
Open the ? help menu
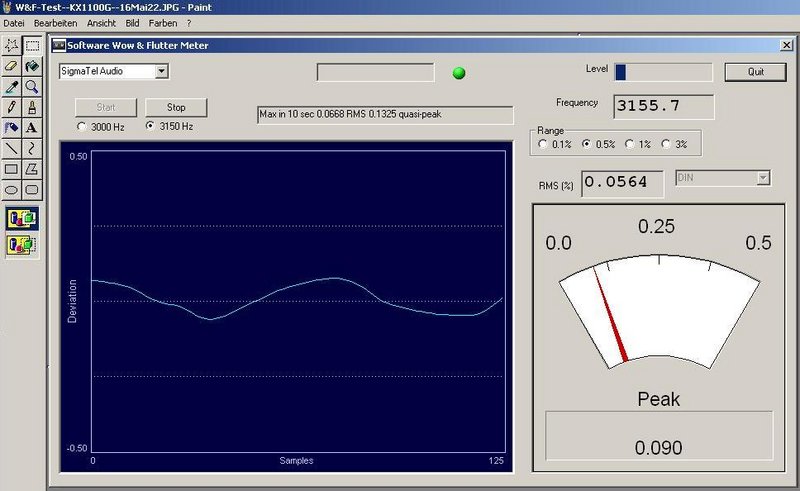pos(189,23)
